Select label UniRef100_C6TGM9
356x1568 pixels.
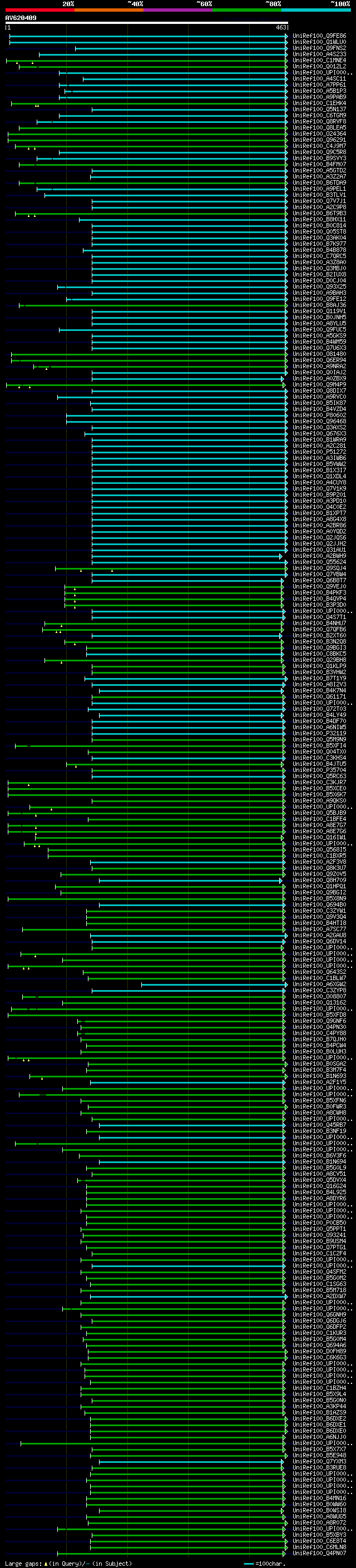[x=319, y=116]
